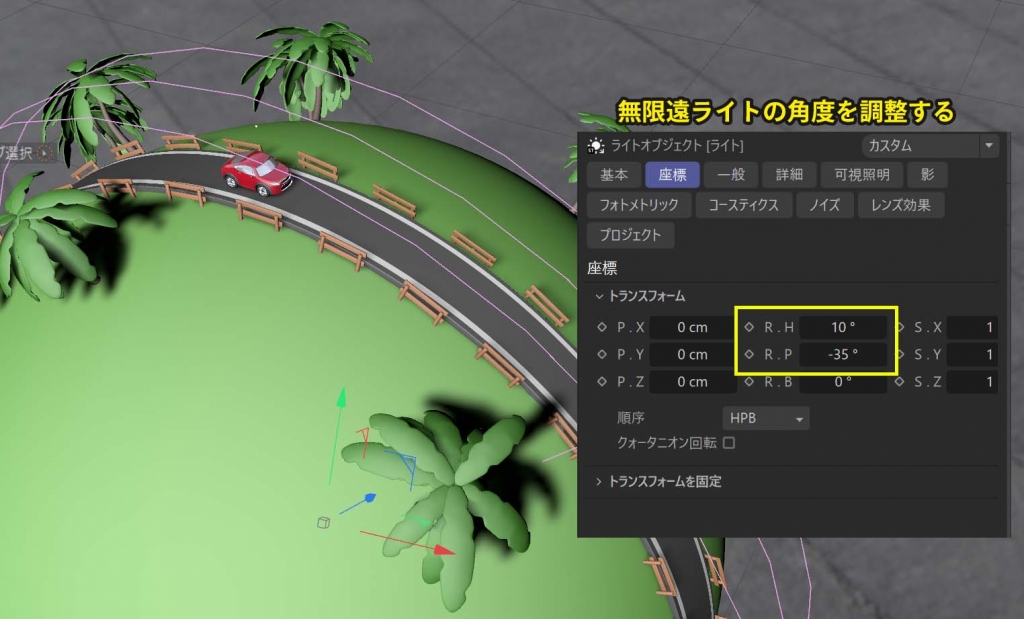Click the S.Z scale field
The height and width of the screenshot is (619, 1024).
pos(972,382)
